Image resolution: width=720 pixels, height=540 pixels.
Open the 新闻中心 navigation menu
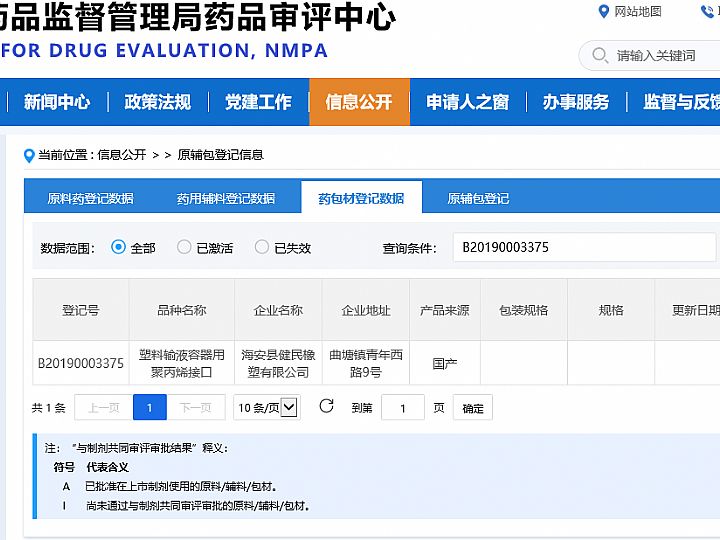tap(57, 102)
